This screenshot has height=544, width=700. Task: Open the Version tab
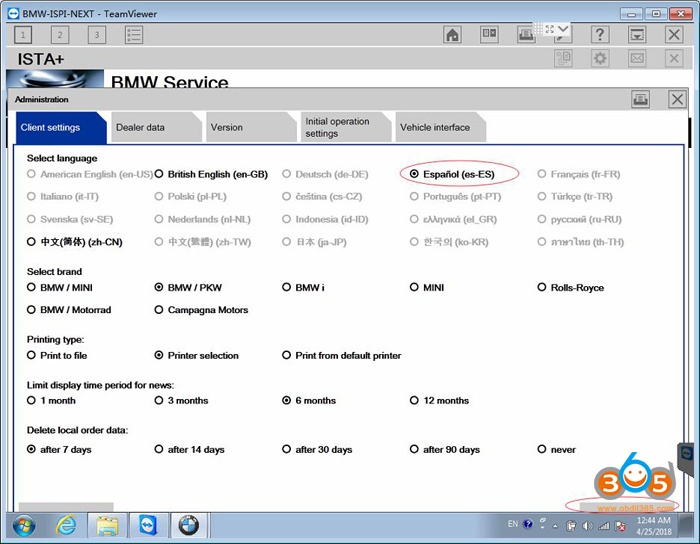(250, 128)
